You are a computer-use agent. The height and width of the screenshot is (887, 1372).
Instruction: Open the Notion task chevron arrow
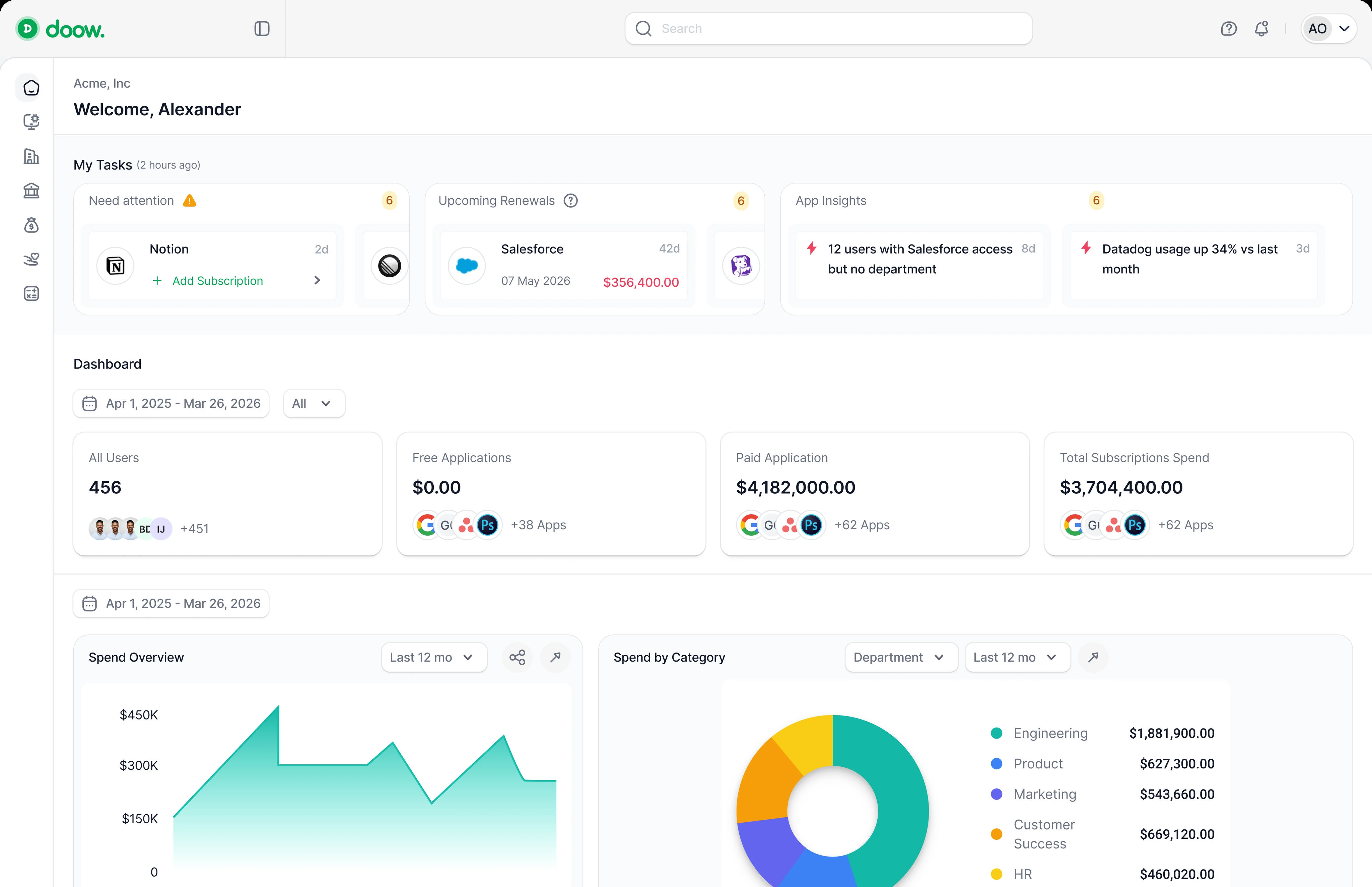pos(317,280)
